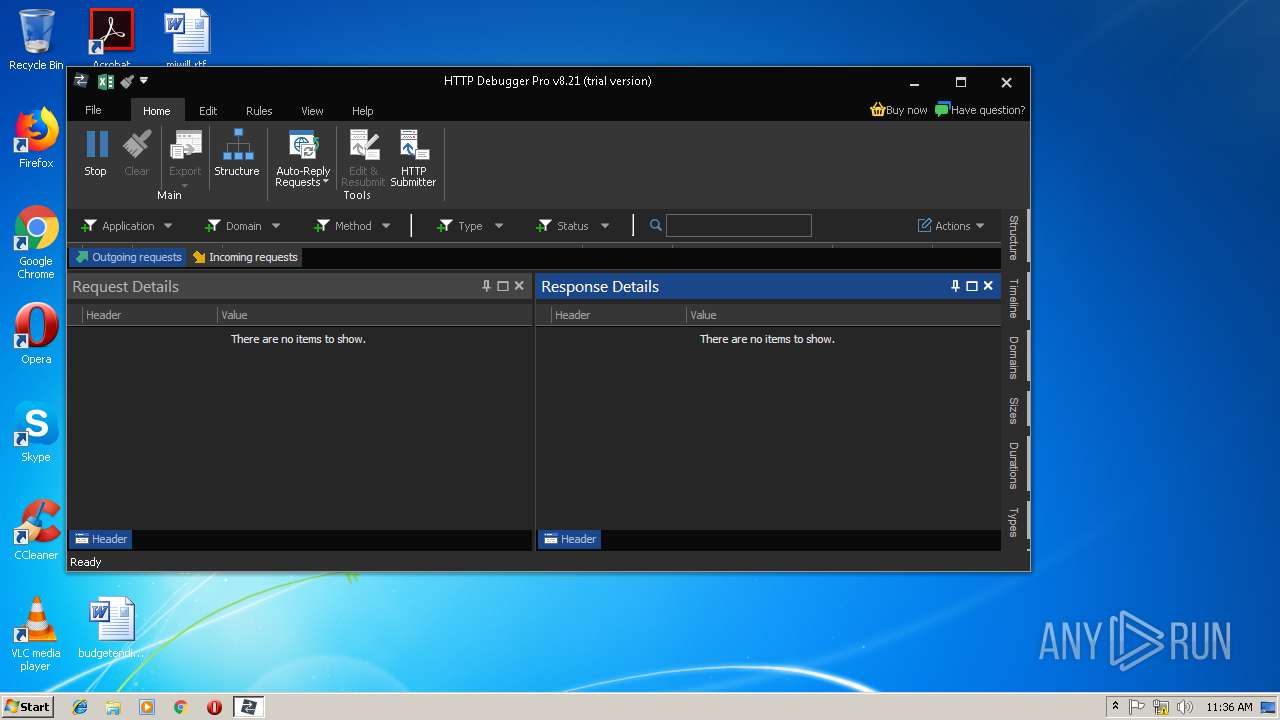This screenshot has height=720, width=1280.
Task: Click the Excel export quick-access icon
Action: [105, 81]
